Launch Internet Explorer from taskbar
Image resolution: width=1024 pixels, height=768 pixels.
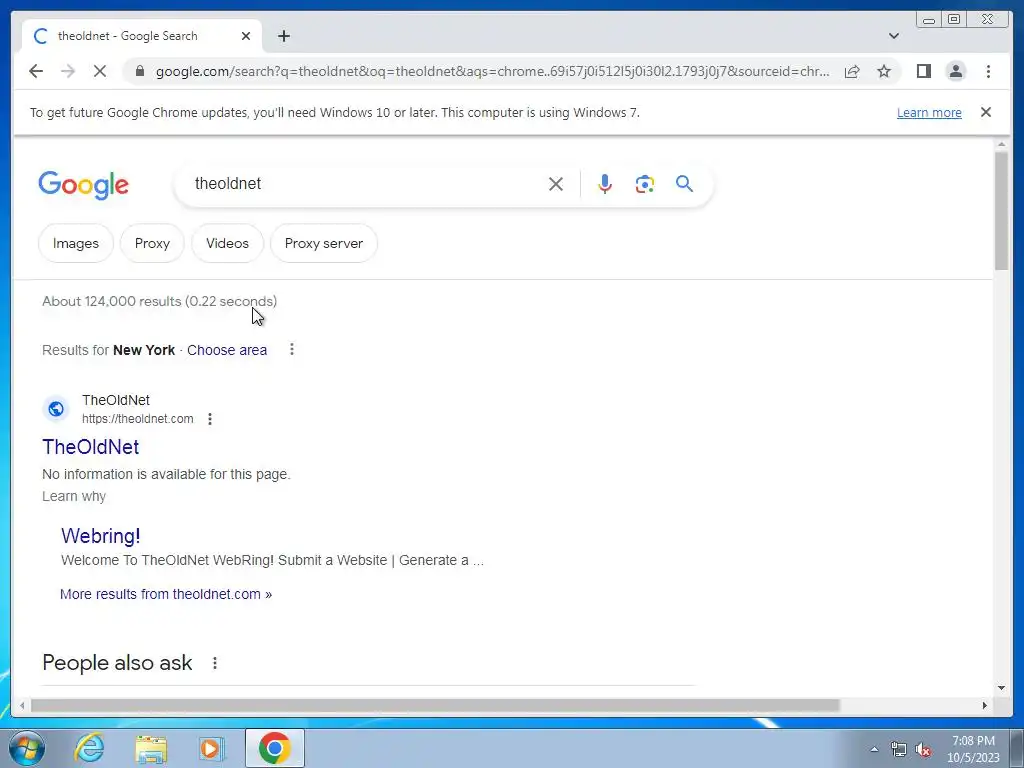[89, 748]
